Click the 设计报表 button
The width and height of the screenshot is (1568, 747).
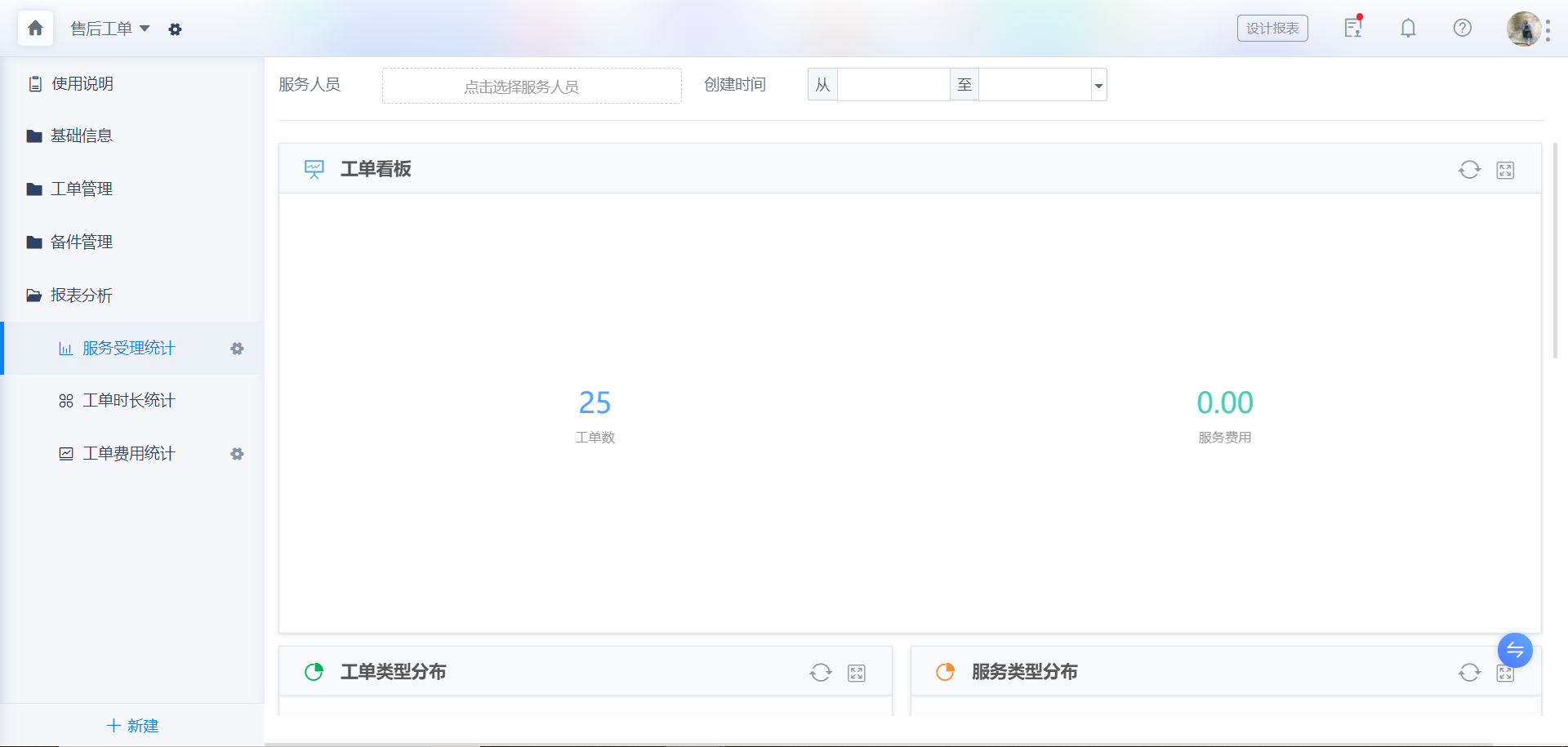(x=1272, y=29)
